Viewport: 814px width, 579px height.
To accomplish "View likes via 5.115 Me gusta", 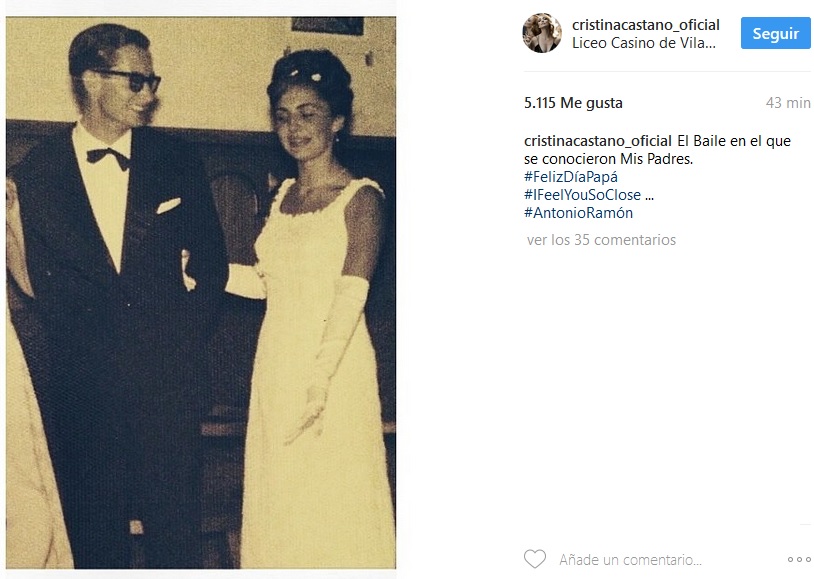I will point(573,103).
